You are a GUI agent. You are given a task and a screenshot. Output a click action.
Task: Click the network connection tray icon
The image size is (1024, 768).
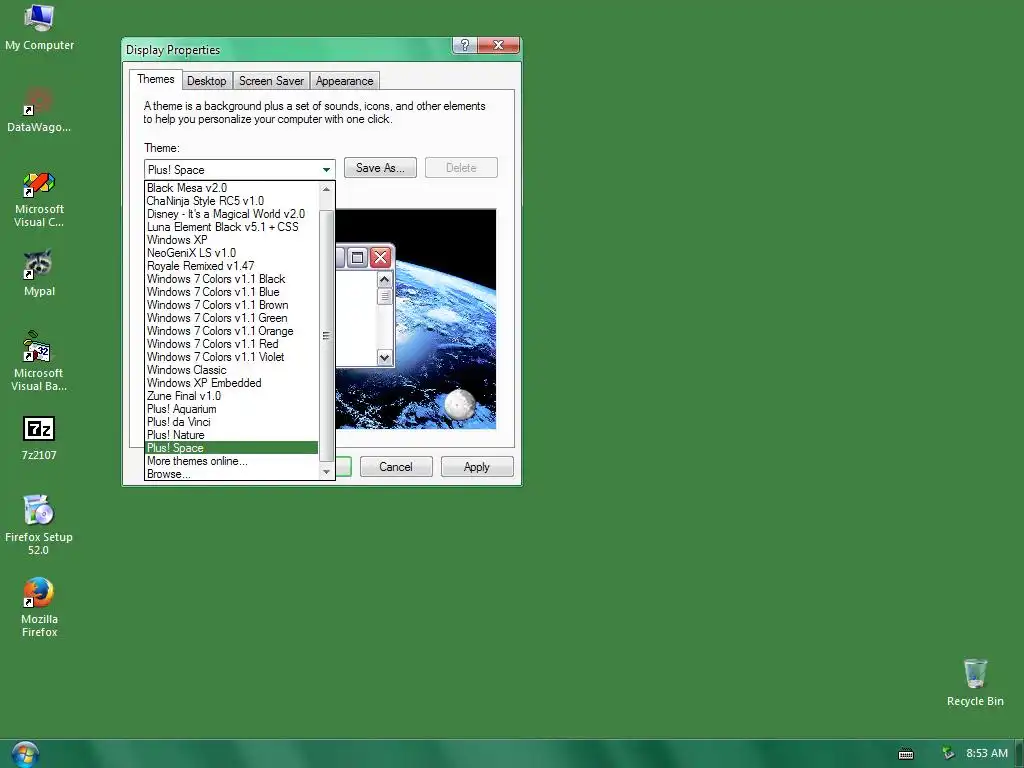(948, 753)
